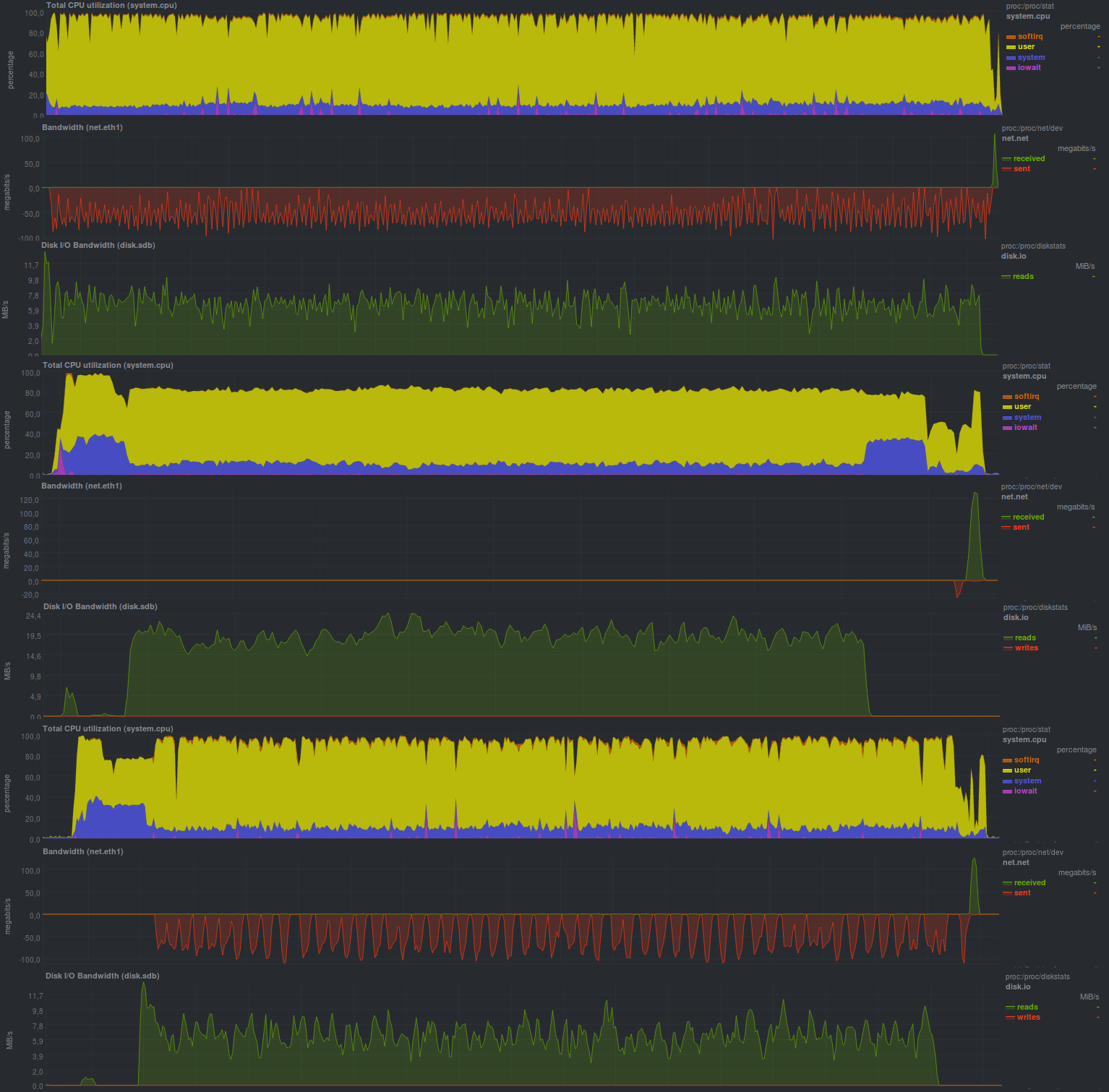
Task: Click the middle Bandwidth (net.eth1) chart title
Action: click(x=82, y=486)
